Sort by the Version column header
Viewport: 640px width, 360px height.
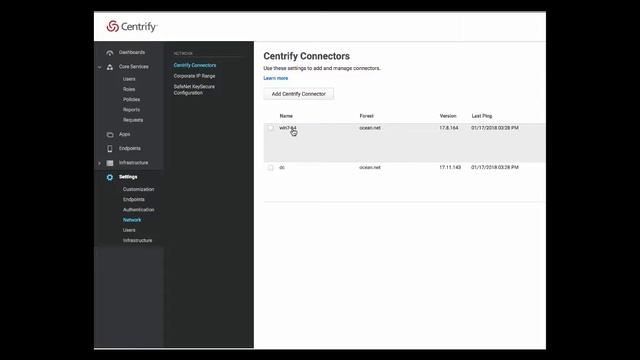(448, 116)
